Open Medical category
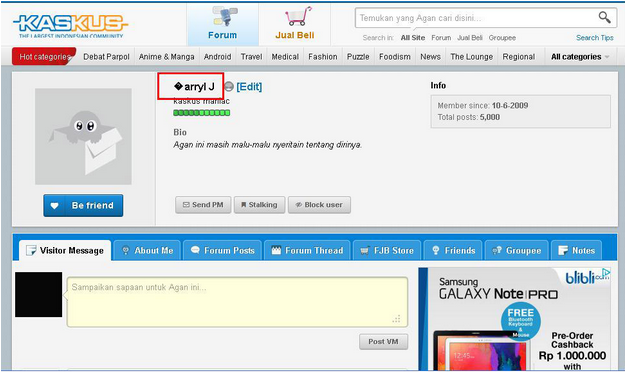Screen dimensions: 627x372 (285, 57)
